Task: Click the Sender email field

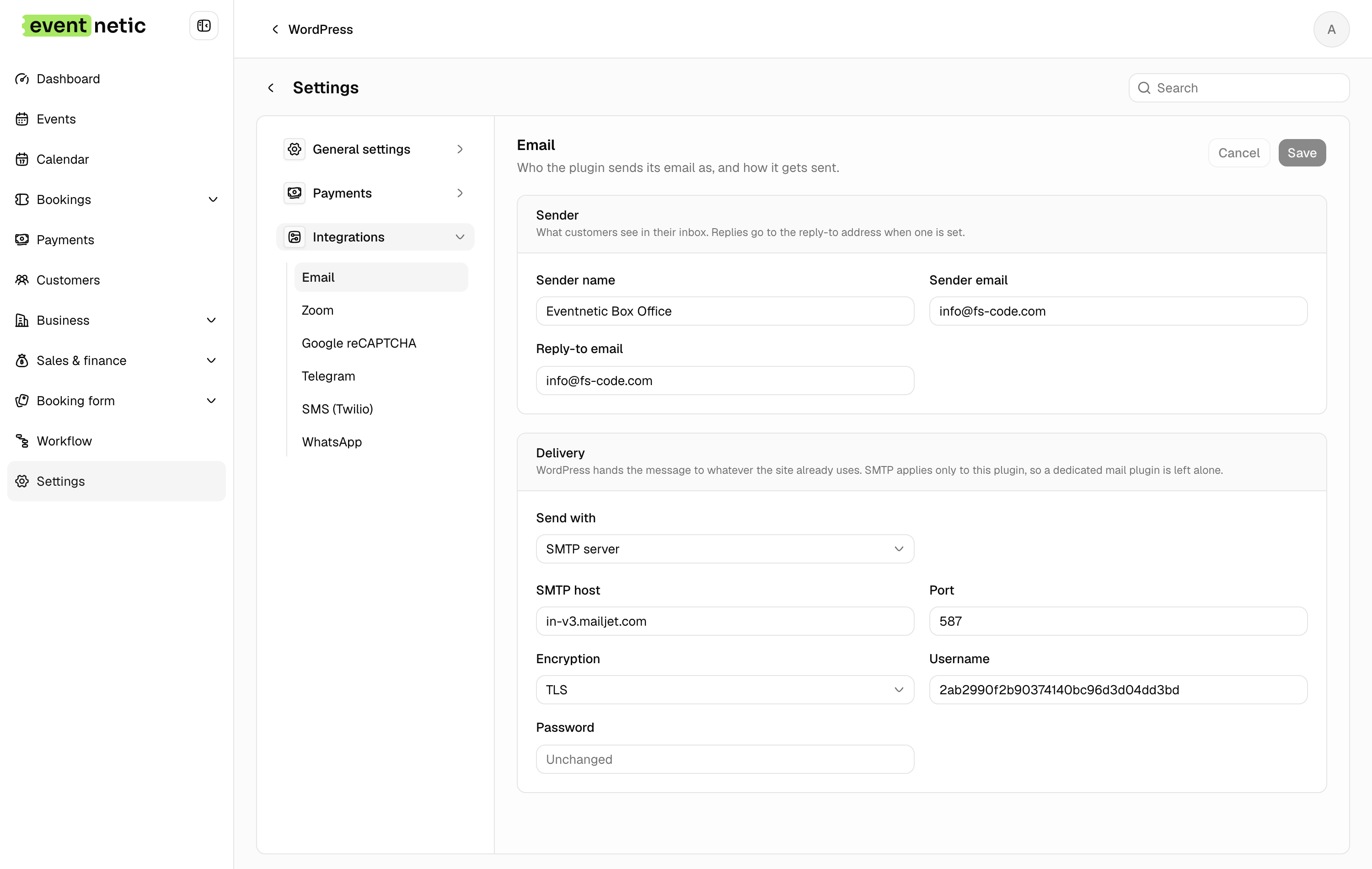Action: pyautogui.click(x=1118, y=311)
